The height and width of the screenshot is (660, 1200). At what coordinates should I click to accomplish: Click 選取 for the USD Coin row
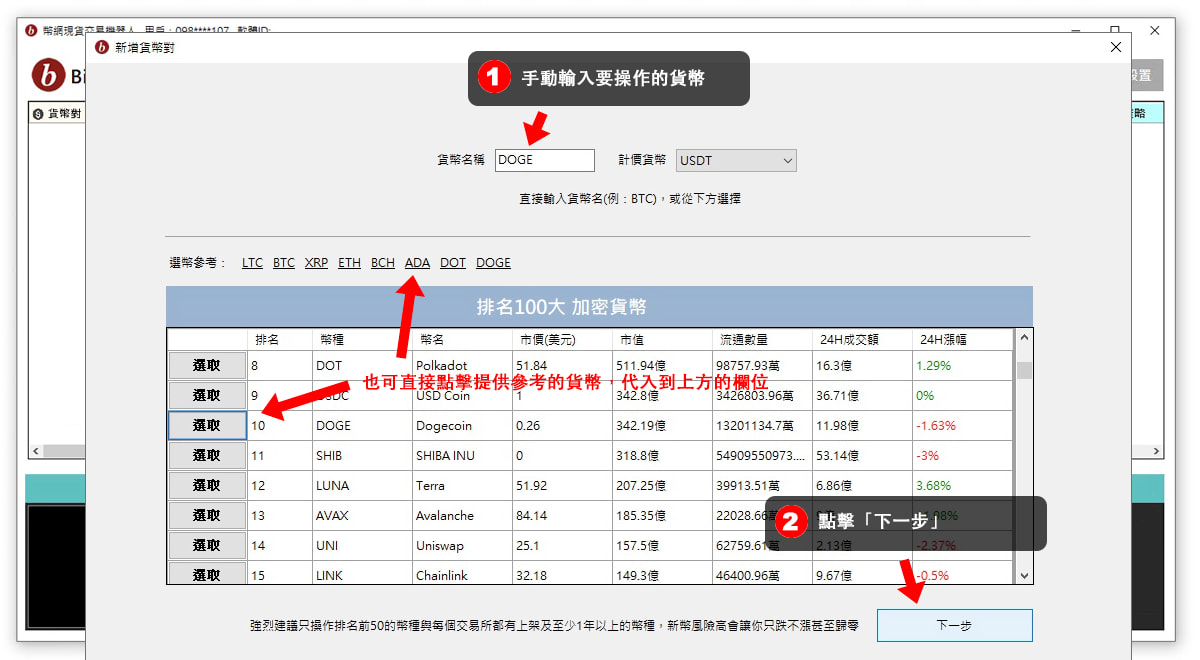tap(207, 396)
